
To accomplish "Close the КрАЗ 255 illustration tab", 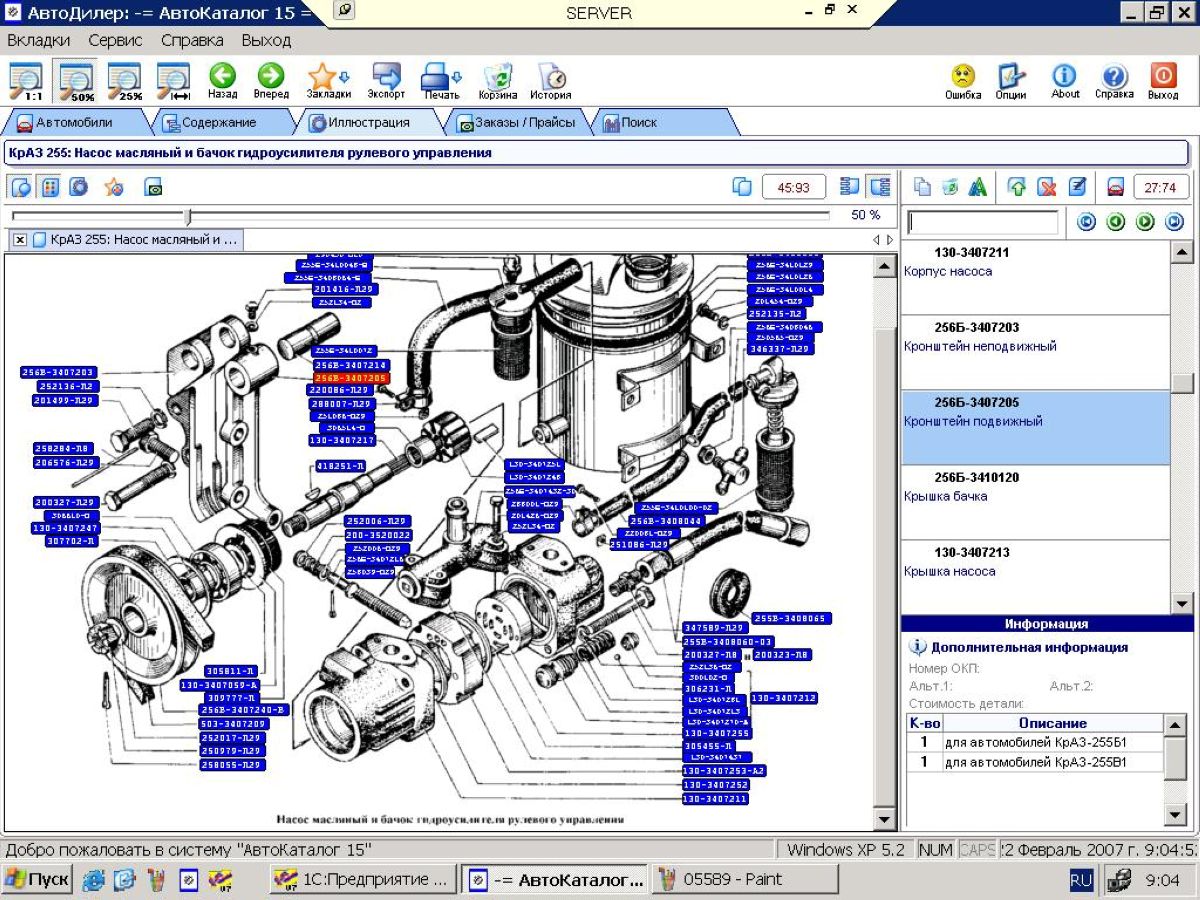I will pyautogui.click(x=20, y=240).
